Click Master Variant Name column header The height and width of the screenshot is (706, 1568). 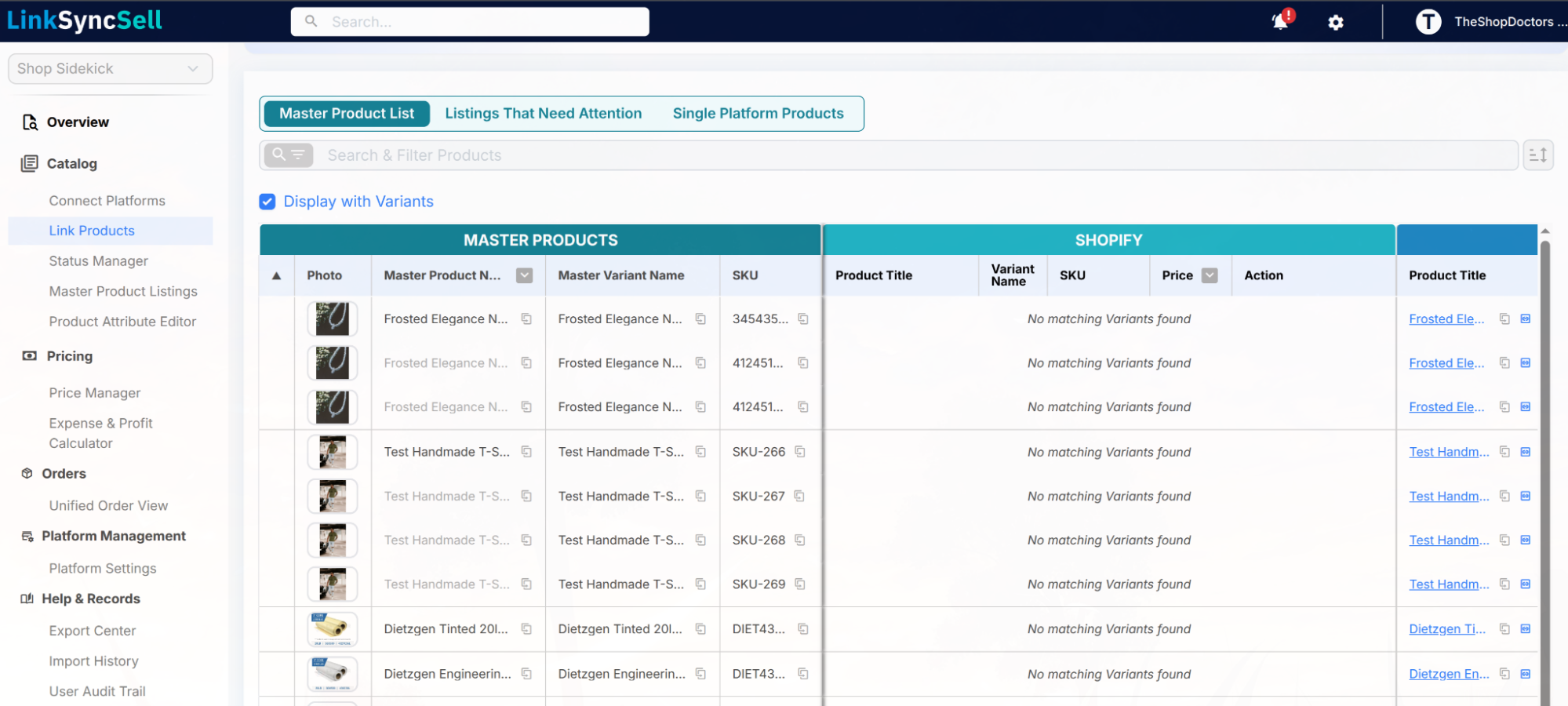(621, 275)
